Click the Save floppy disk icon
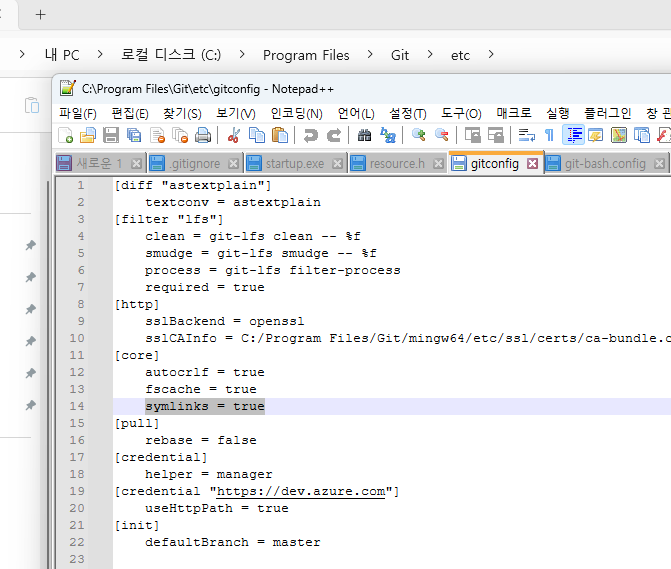 [x=111, y=136]
